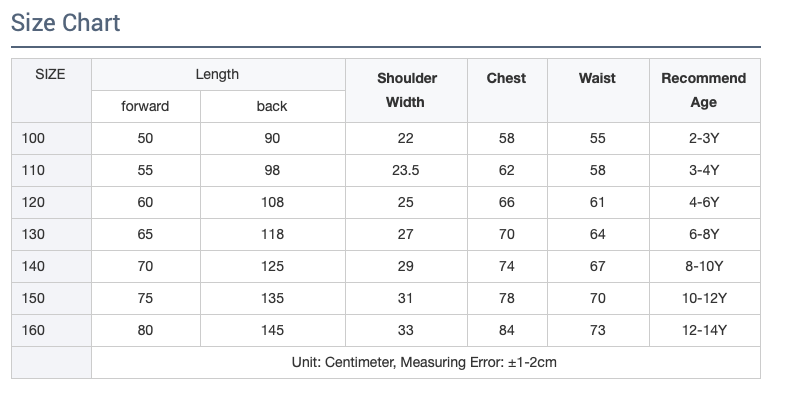Select the 108 back length cell
The width and height of the screenshot is (797, 395).
(273, 203)
